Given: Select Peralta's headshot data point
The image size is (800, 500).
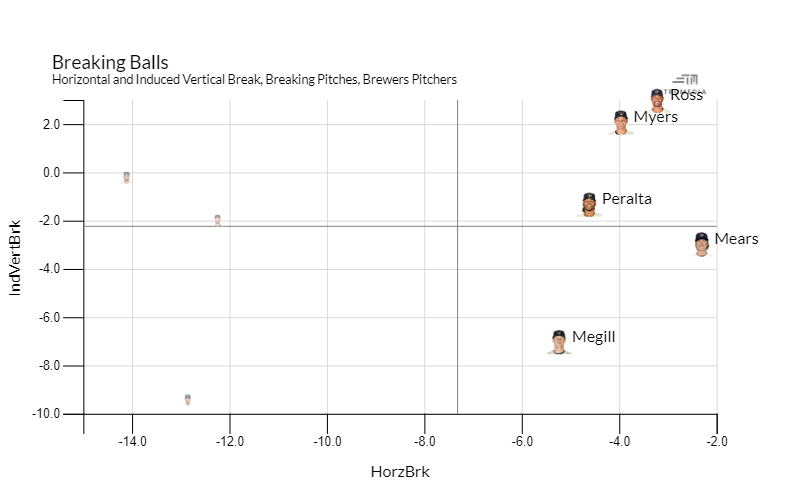Looking at the screenshot, I should click(590, 204).
